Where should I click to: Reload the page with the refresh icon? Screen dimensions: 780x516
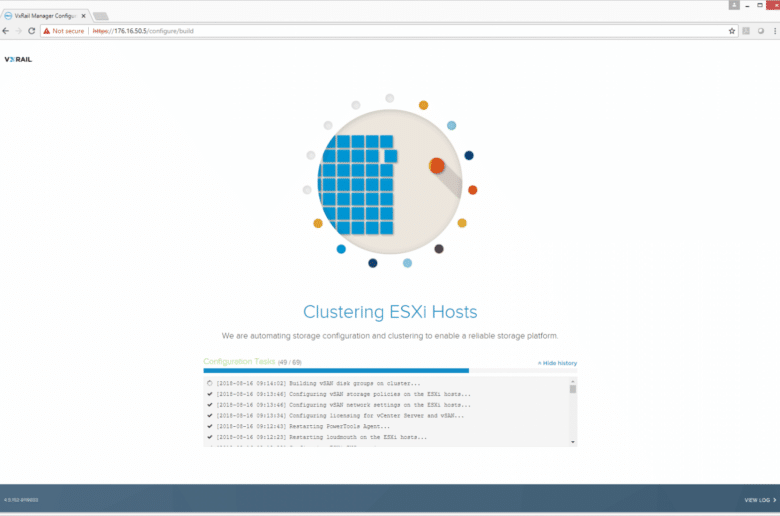click(31, 31)
